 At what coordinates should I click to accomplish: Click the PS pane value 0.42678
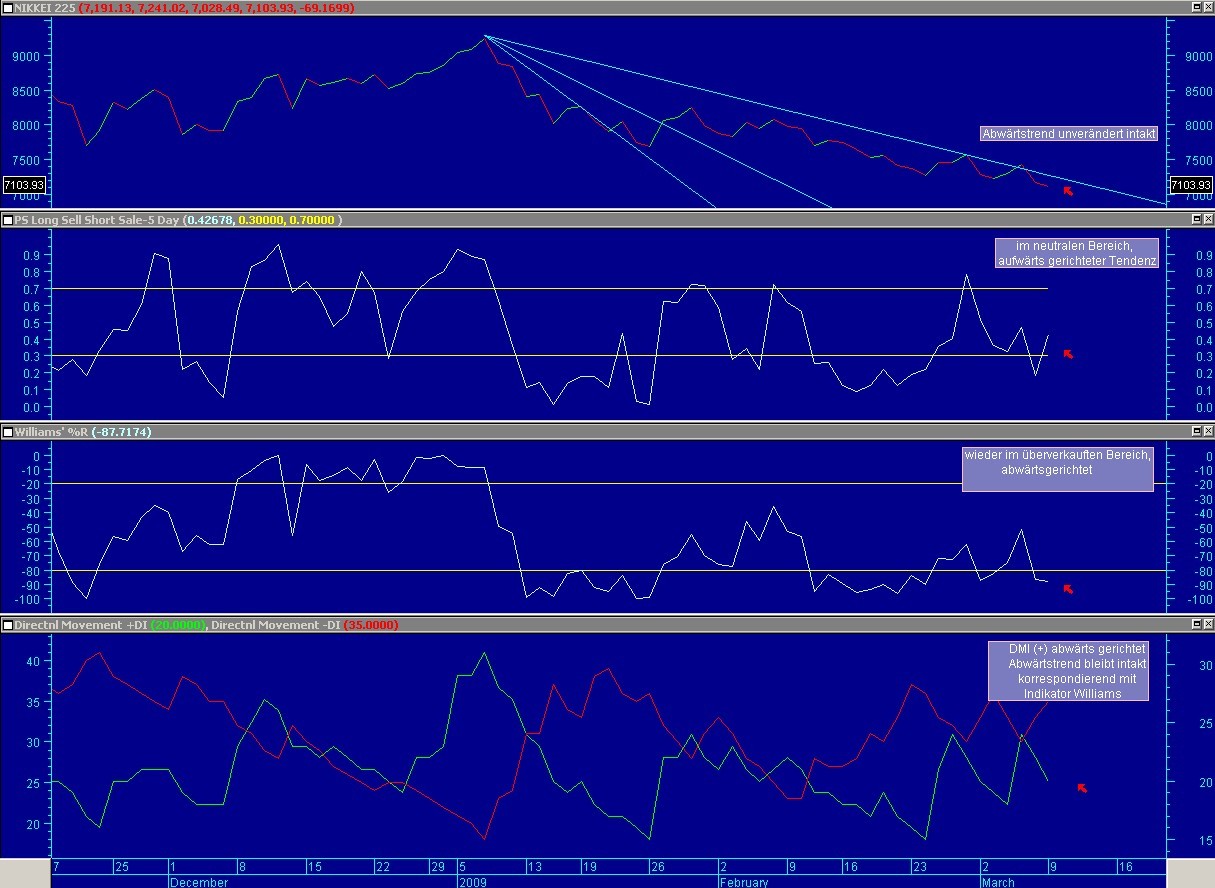click(208, 220)
